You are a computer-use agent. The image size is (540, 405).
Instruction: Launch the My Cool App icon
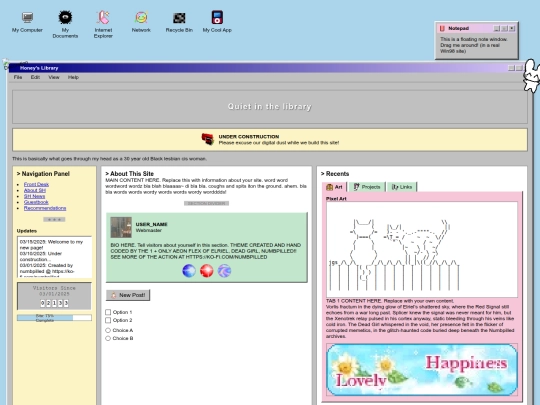pyautogui.click(x=217, y=22)
